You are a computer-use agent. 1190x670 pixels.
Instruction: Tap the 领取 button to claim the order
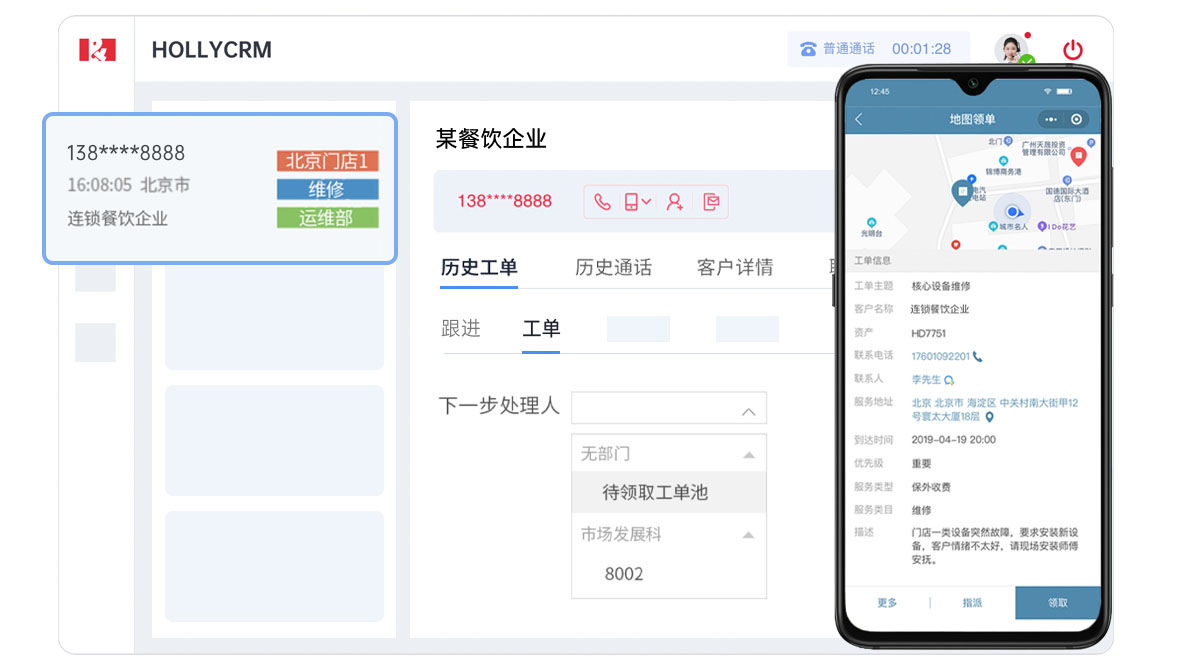1058,603
